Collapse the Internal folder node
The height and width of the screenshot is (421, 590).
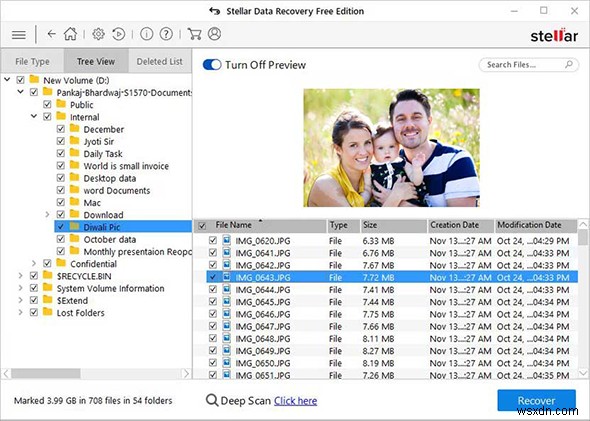[x=34, y=116]
